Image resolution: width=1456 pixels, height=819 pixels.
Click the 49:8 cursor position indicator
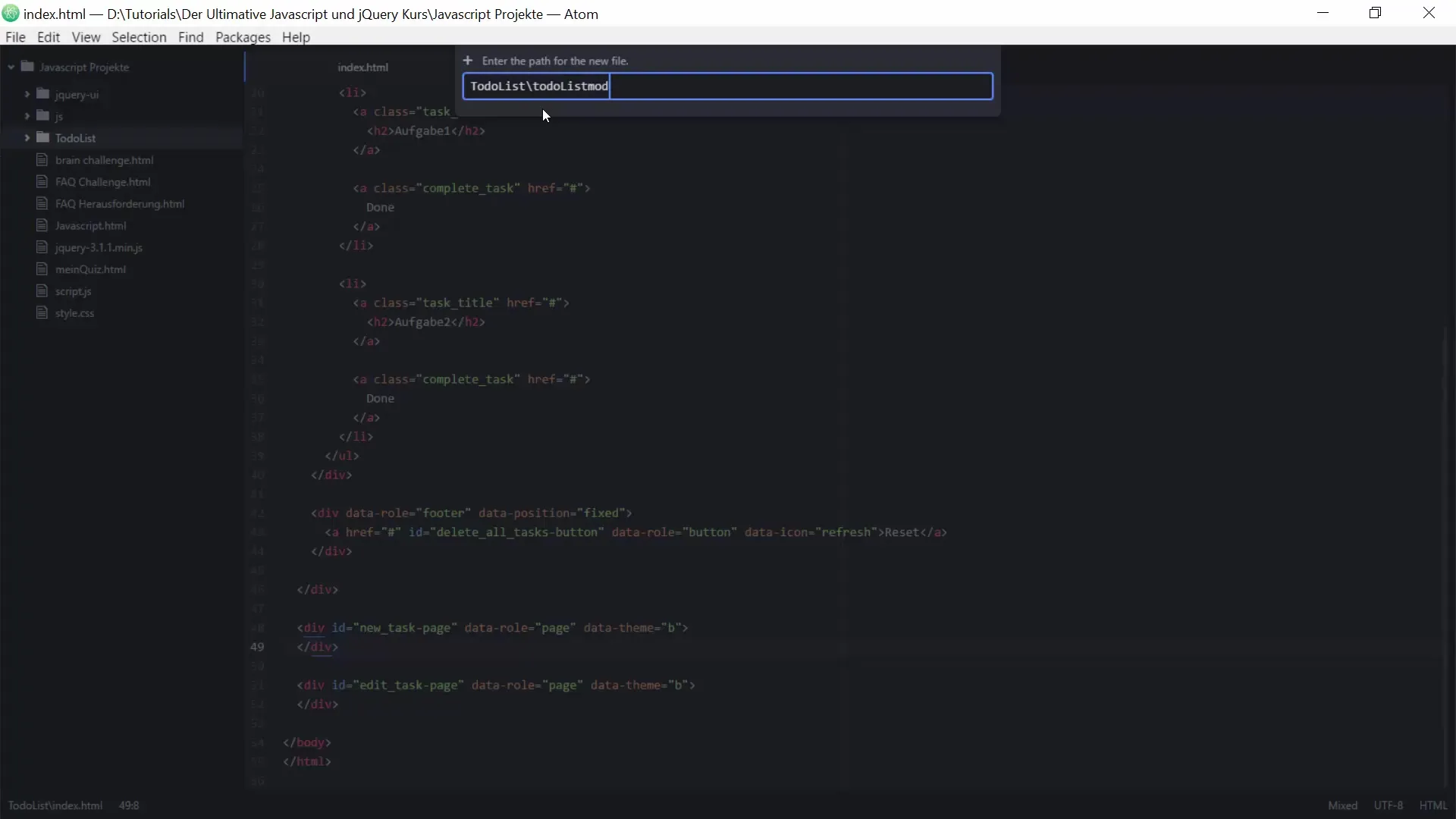click(129, 805)
